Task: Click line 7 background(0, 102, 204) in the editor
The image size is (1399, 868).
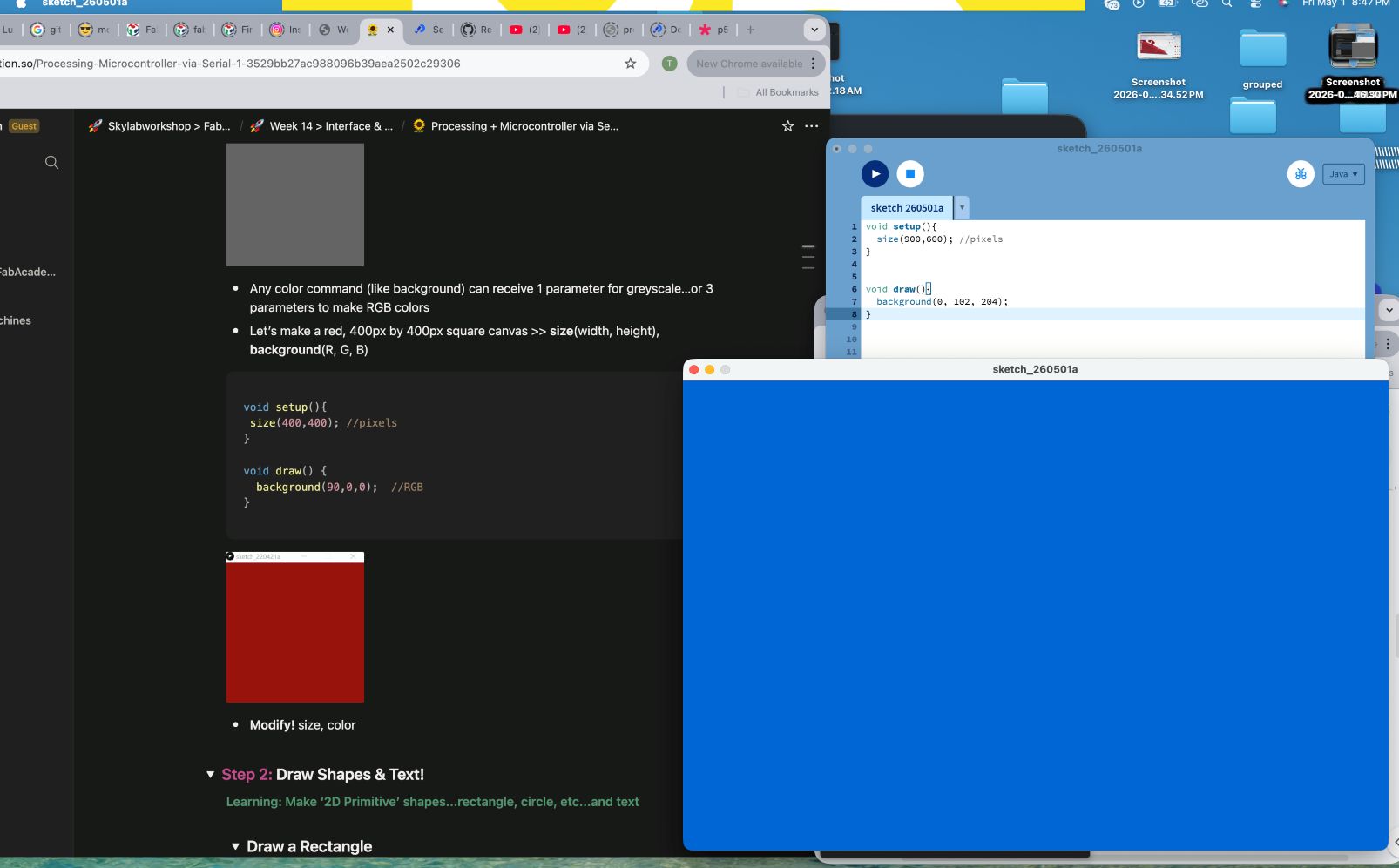Action: (x=942, y=302)
